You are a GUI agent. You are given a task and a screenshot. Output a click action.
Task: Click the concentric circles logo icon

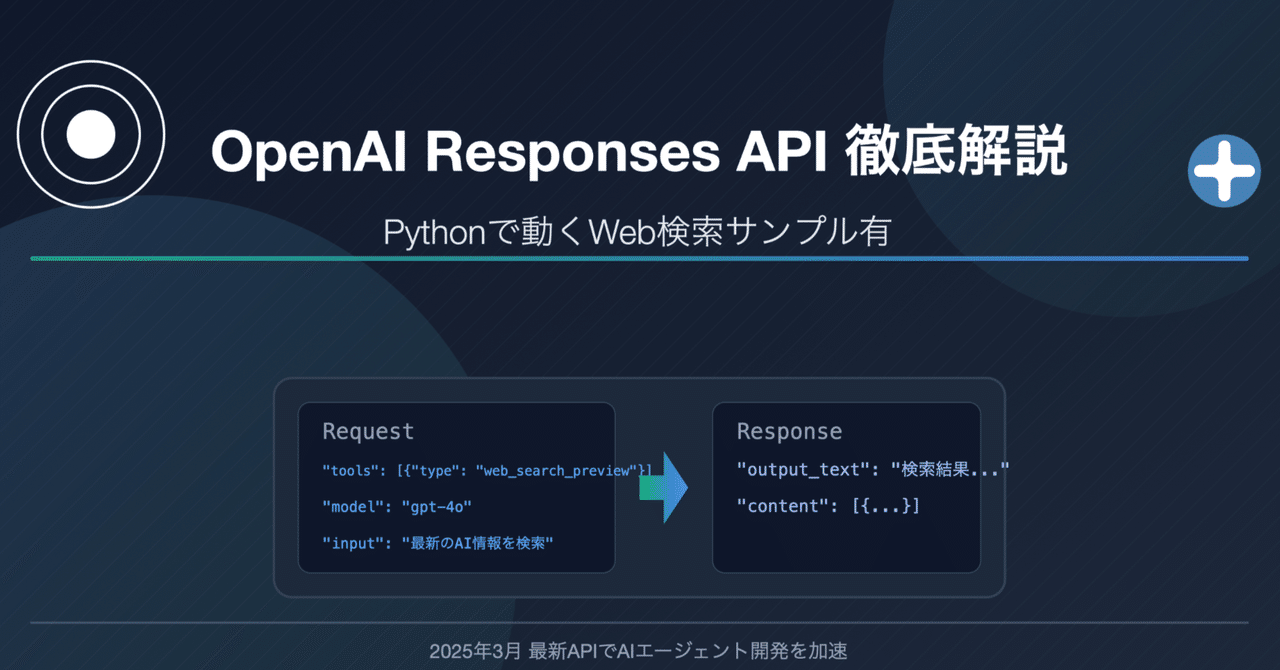(90, 133)
